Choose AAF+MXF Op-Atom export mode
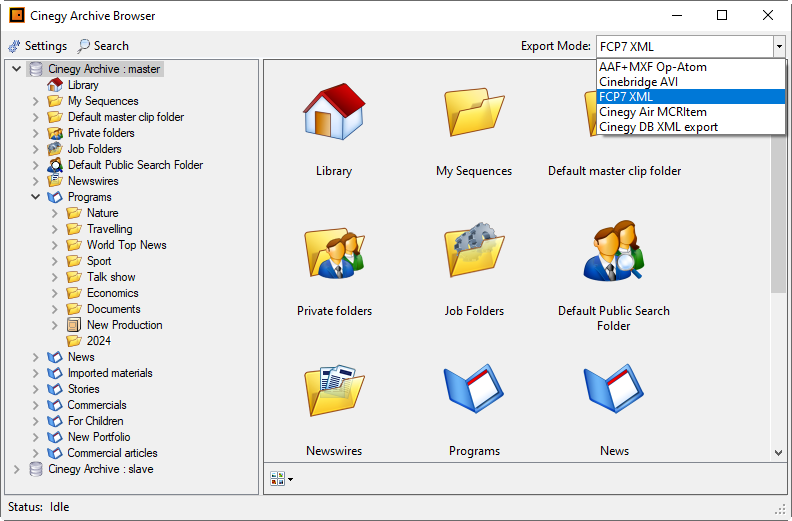Image resolution: width=792 pixels, height=521 pixels. point(690,67)
